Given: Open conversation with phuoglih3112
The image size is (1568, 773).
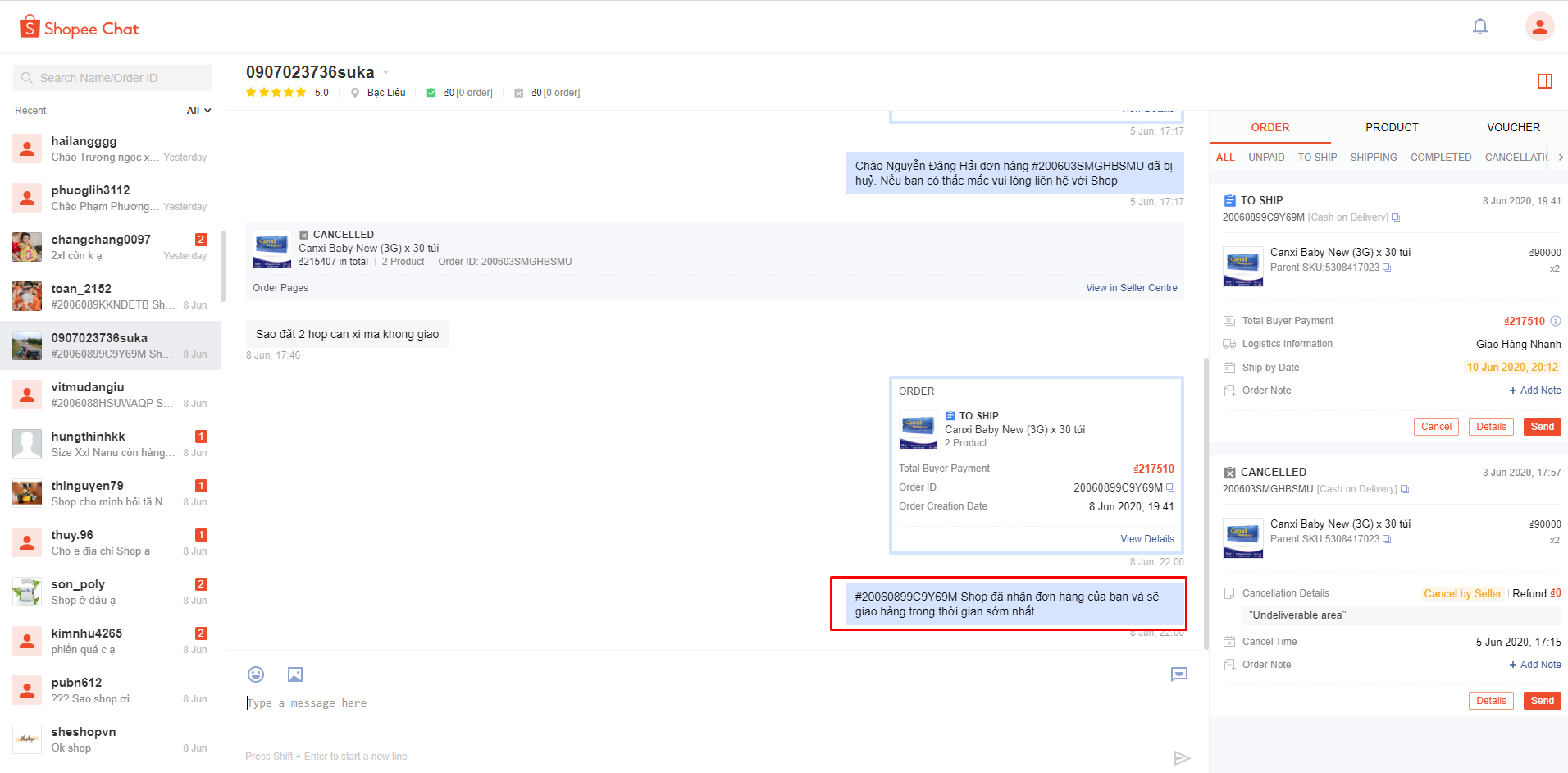Looking at the screenshot, I should pyautogui.click(x=111, y=198).
